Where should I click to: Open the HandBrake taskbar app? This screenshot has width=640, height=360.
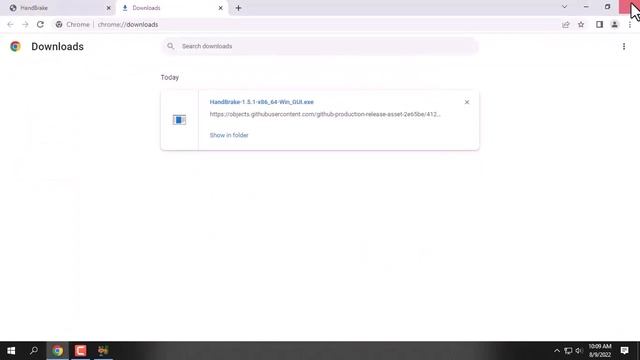point(103,351)
